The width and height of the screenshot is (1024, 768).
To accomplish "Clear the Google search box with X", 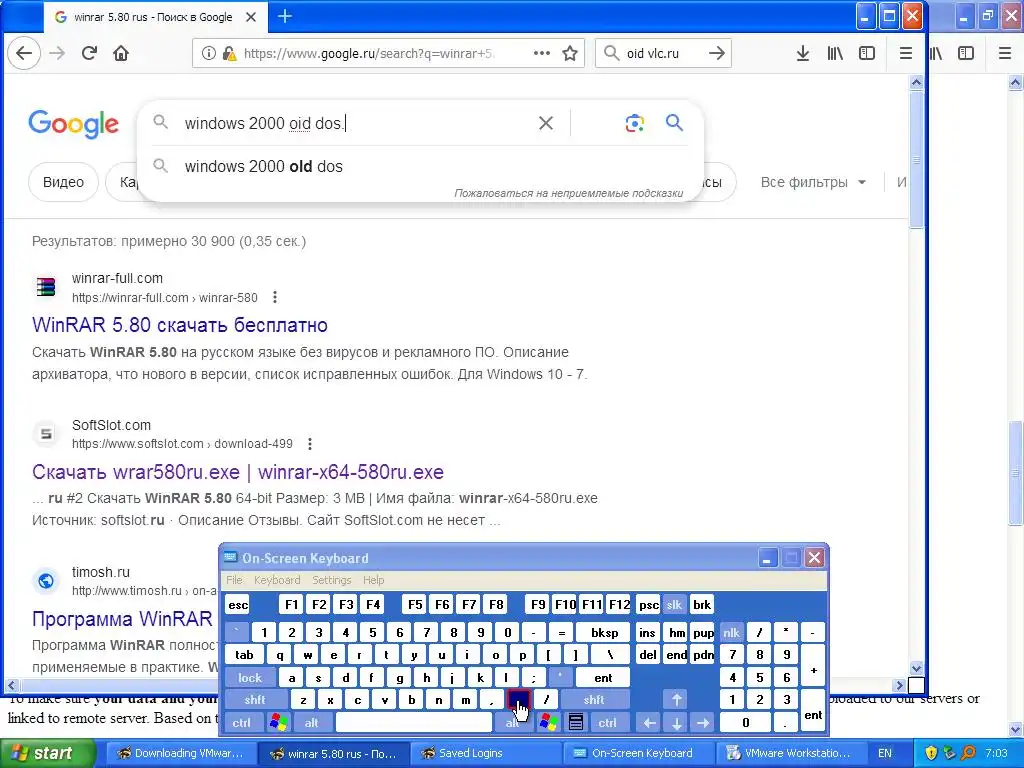I will pyautogui.click(x=546, y=123).
